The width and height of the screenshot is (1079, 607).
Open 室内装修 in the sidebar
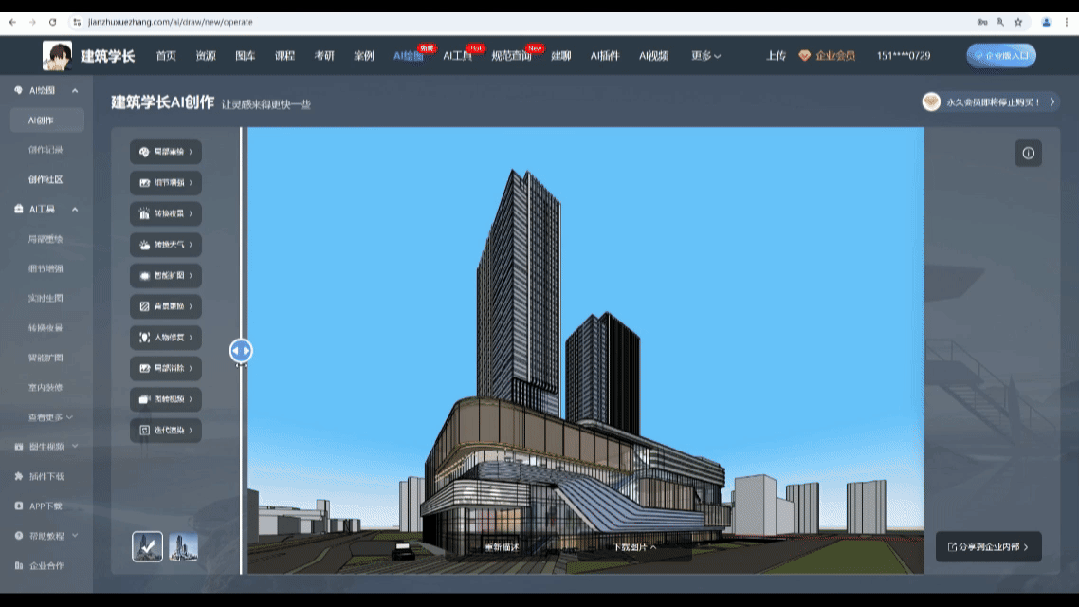45,387
